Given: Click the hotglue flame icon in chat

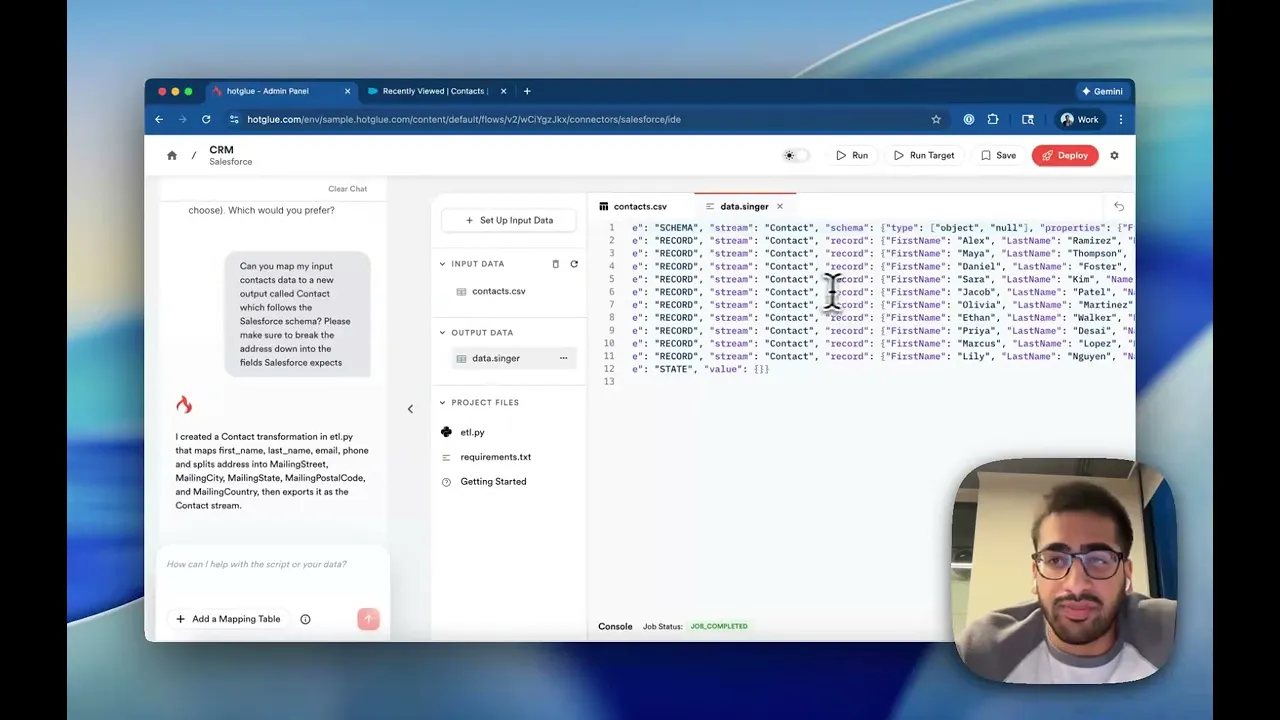Looking at the screenshot, I should click(x=184, y=405).
